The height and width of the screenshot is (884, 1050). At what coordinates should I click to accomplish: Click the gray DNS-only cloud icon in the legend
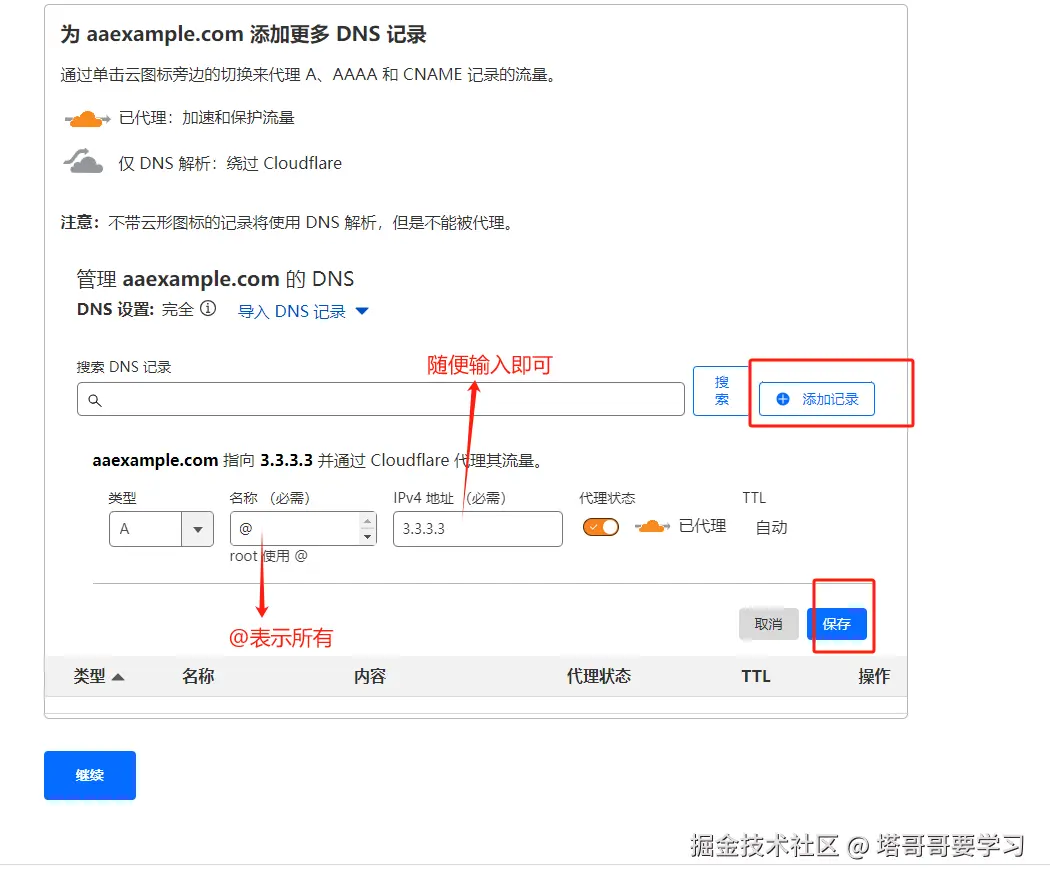pos(84,161)
